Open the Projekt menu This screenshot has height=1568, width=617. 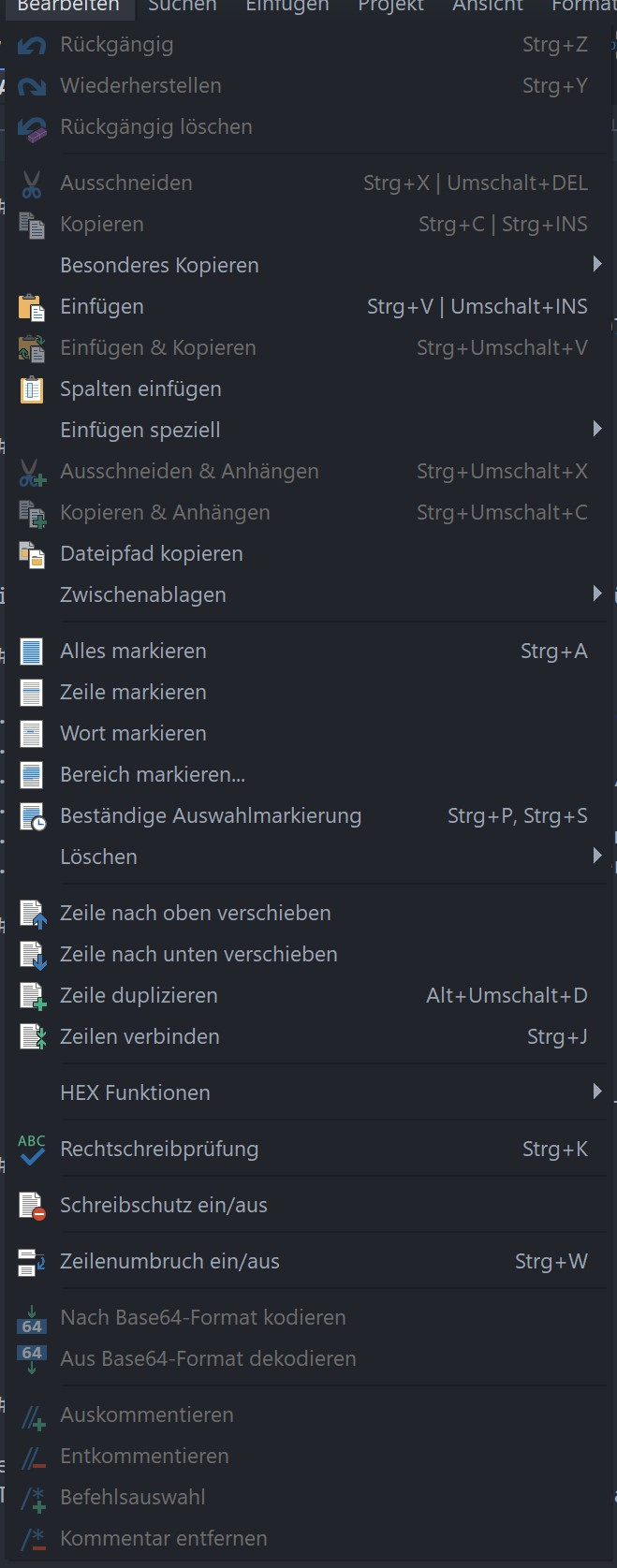(x=390, y=6)
